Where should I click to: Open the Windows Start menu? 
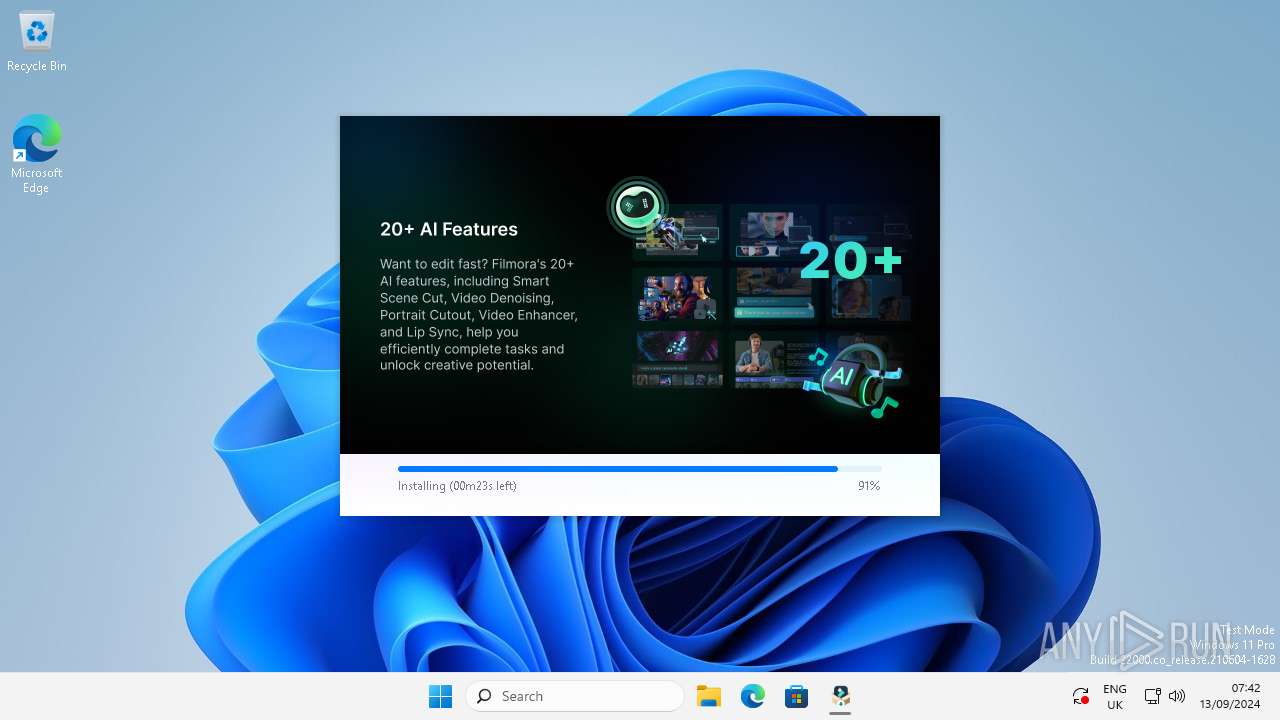[x=440, y=696]
